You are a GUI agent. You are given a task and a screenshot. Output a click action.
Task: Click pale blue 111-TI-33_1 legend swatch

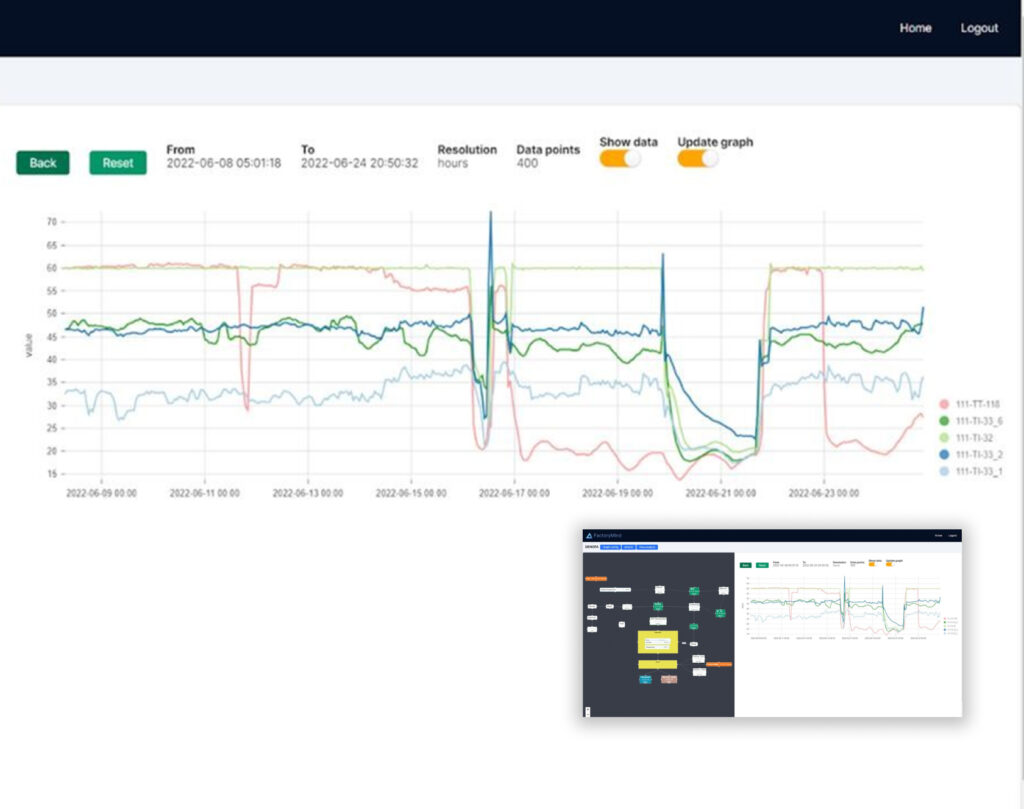tap(943, 471)
